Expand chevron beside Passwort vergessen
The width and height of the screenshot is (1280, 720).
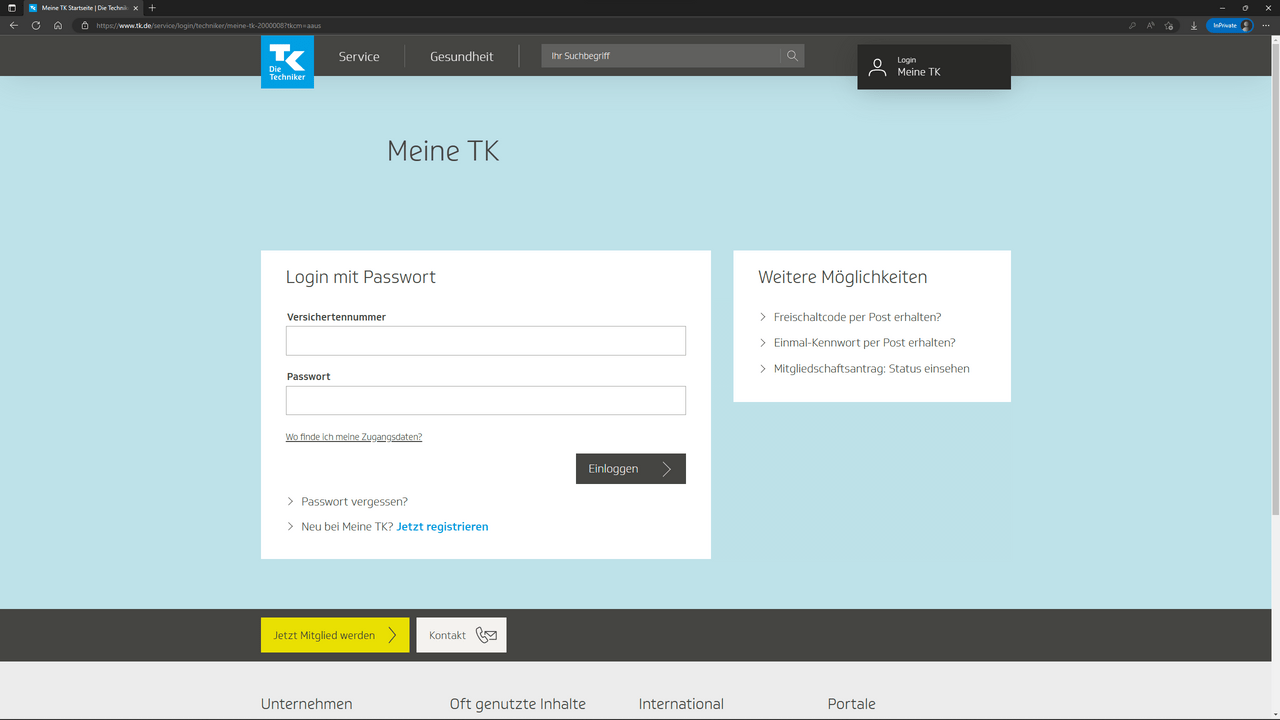pyautogui.click(x=291, y=502)
